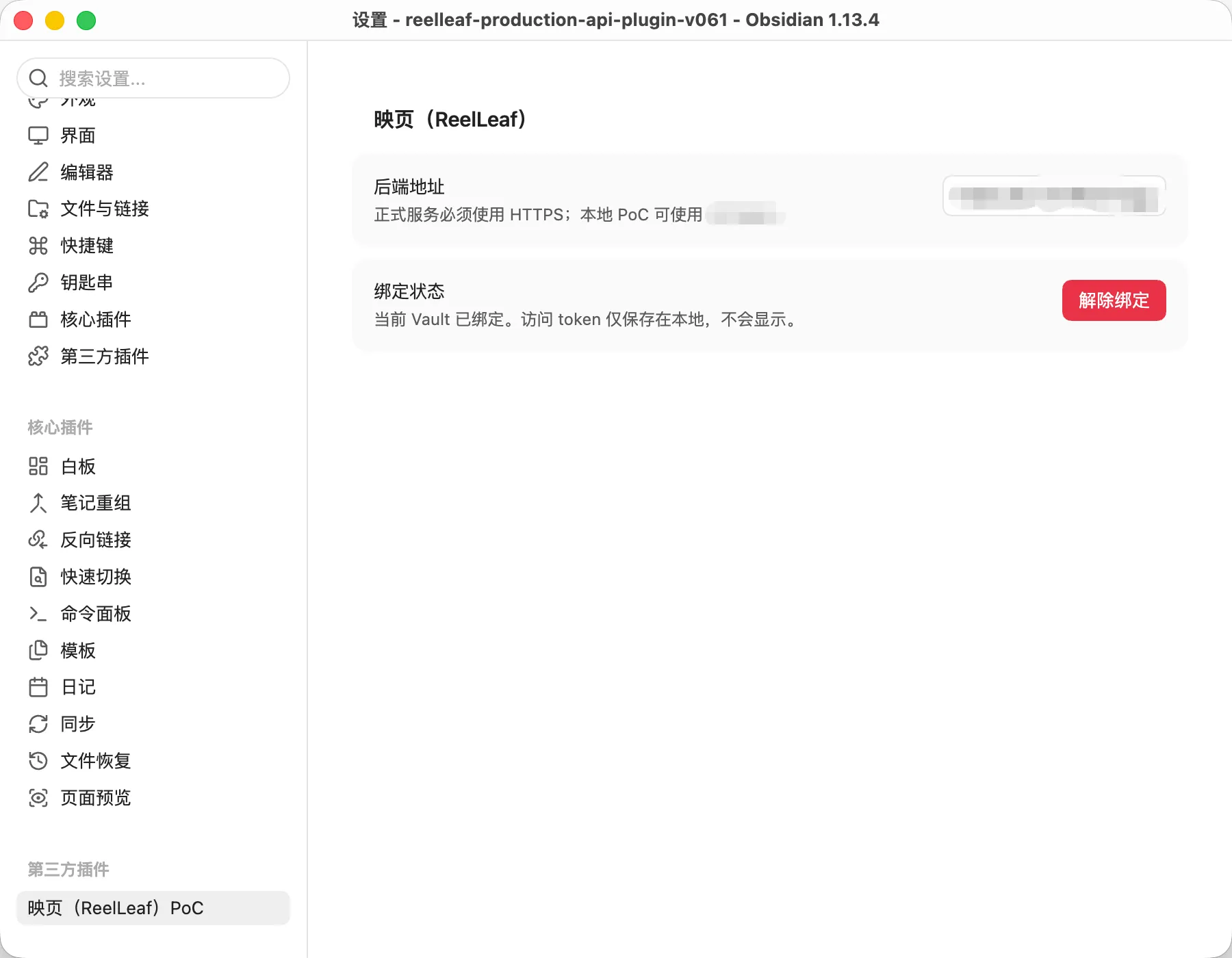Minimize window with yellow title-bar button
The height and width of the screenshot is (958, 1232).
point(55,21)
